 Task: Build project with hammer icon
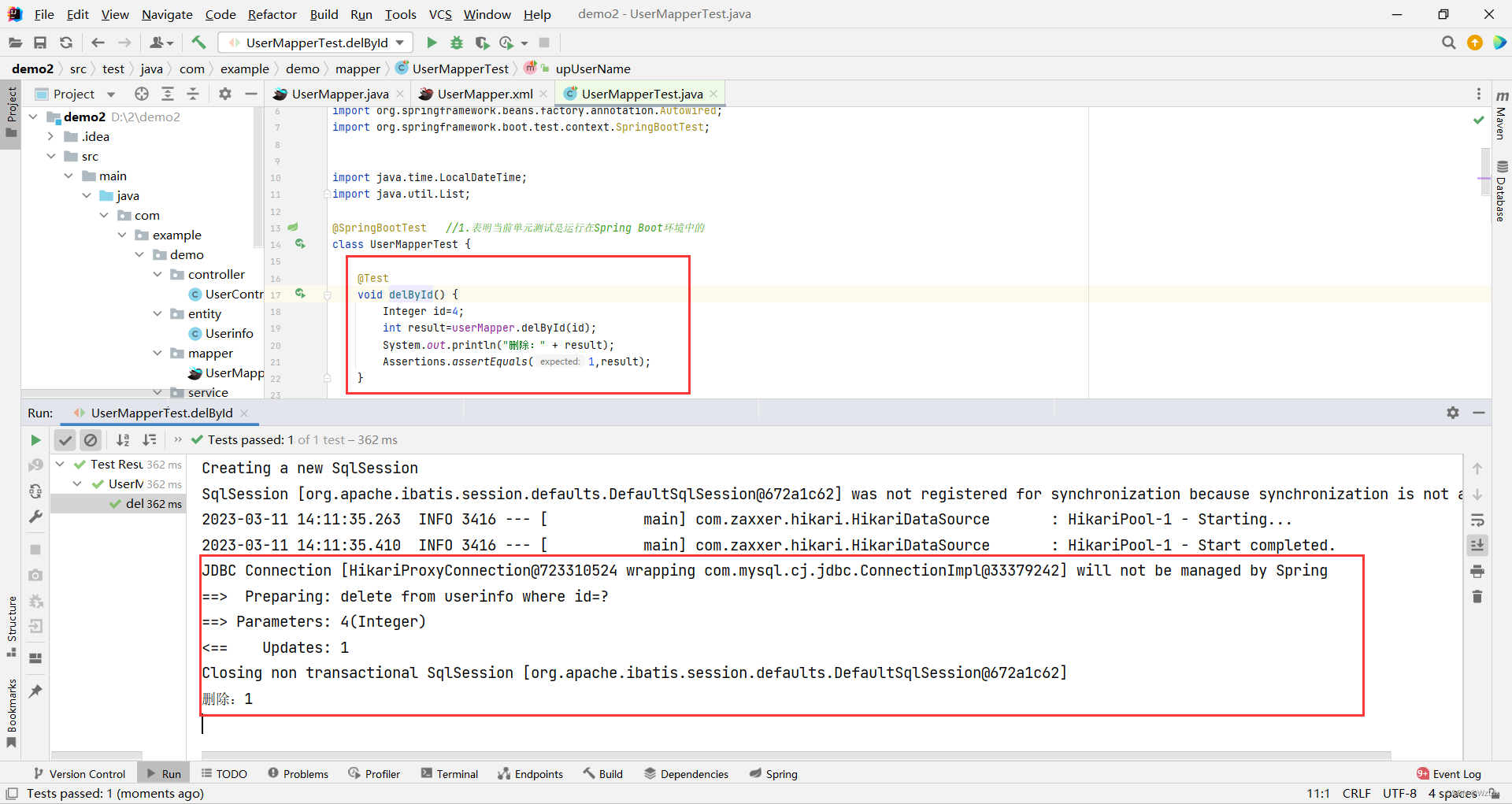coord(198,43)
